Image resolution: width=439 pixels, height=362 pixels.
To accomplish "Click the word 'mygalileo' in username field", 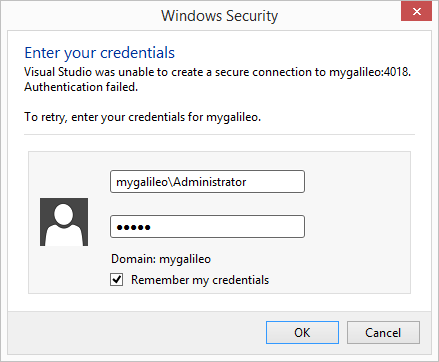I will [x=143, y=182].
